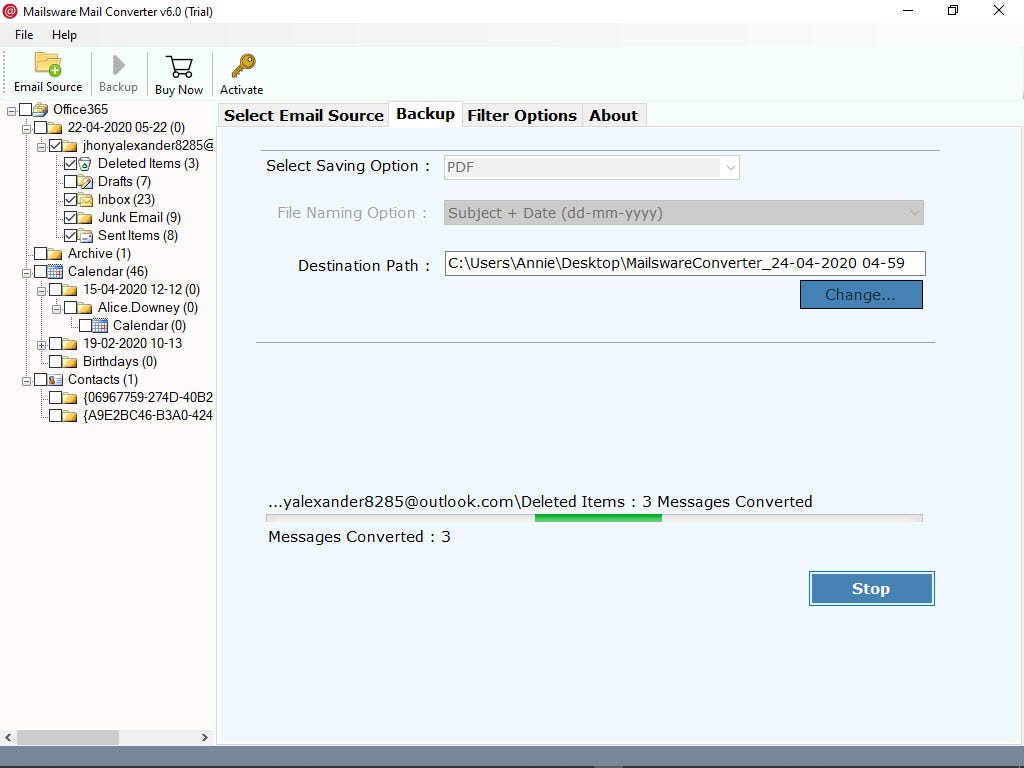Click the Archive folder icon
Image resolution: width=1024 pixels, height=768 pixels.
55,253
